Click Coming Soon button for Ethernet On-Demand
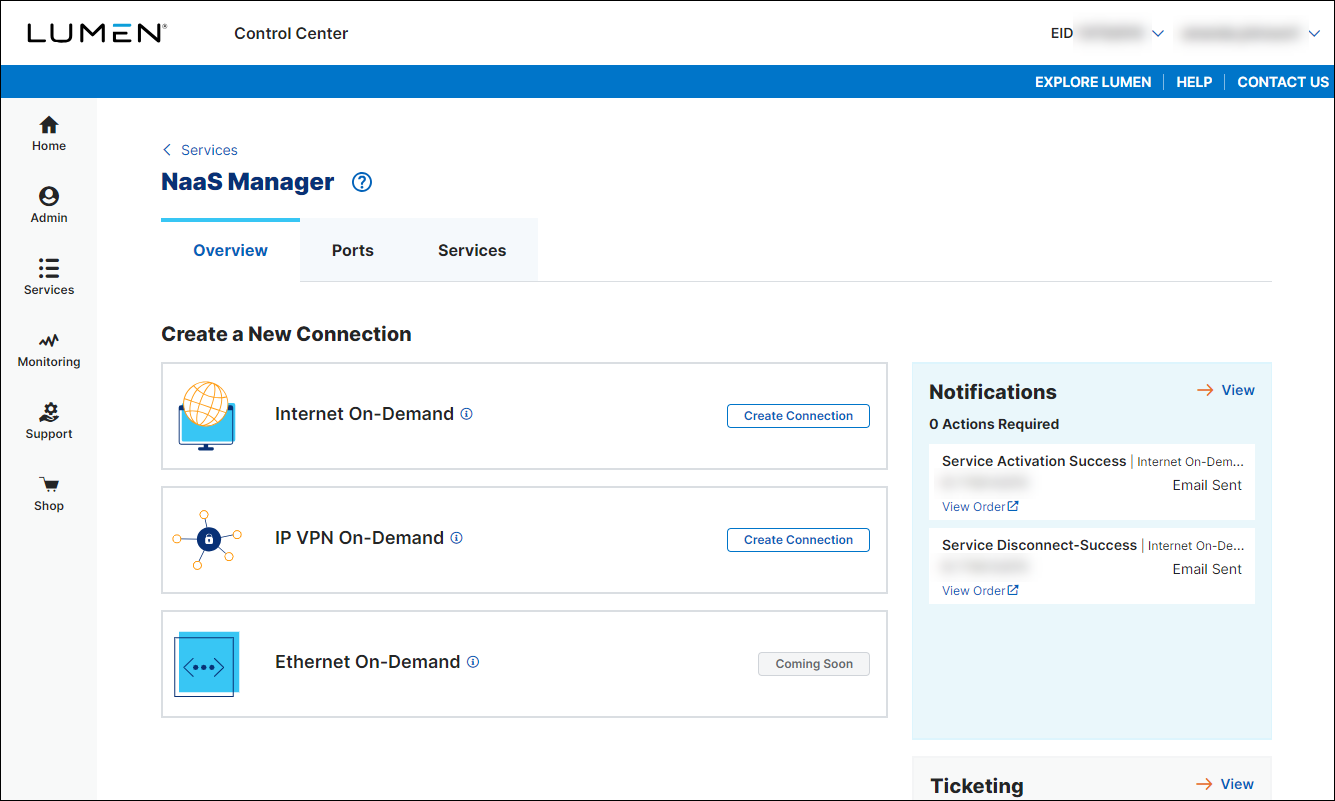This screenshot has width=1335, height=801. [814, 664]
